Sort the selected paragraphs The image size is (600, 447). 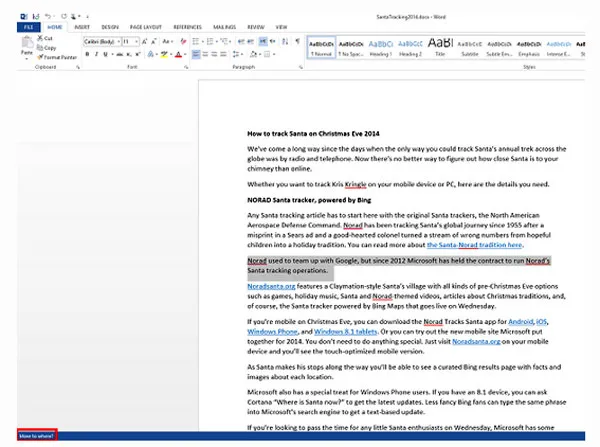(285, 41)
